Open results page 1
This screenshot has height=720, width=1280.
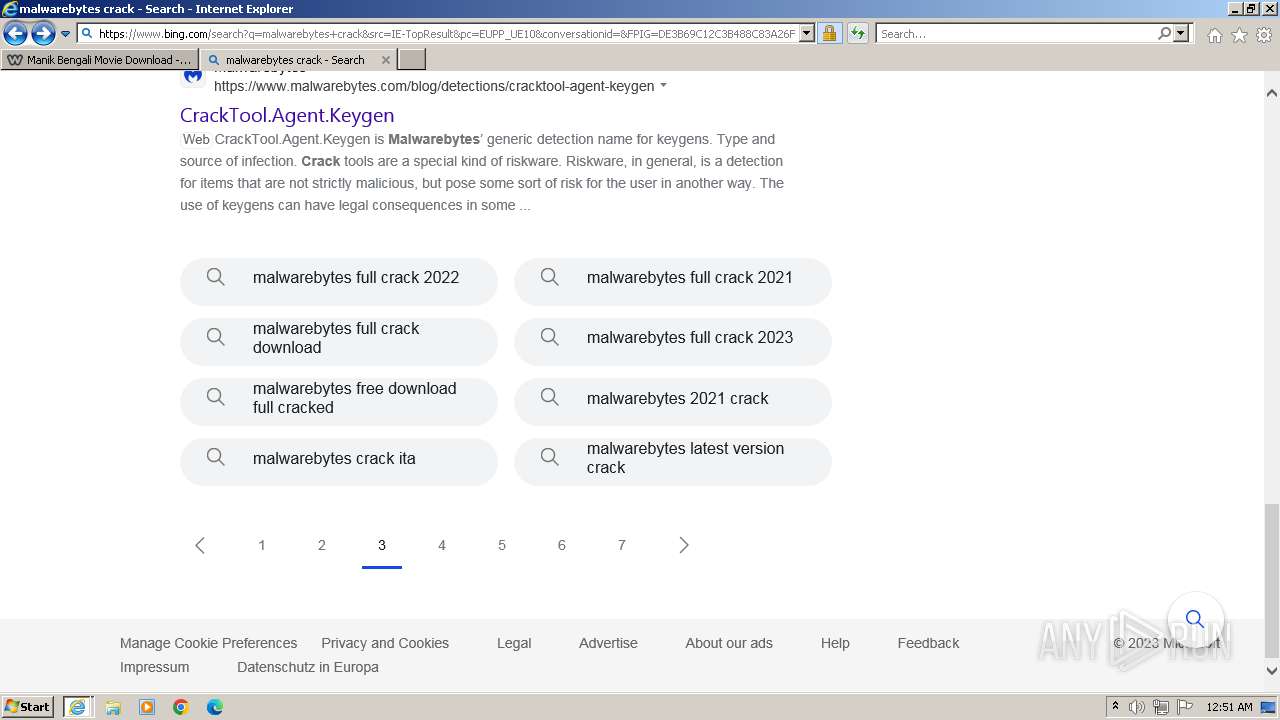click(262, 545)
